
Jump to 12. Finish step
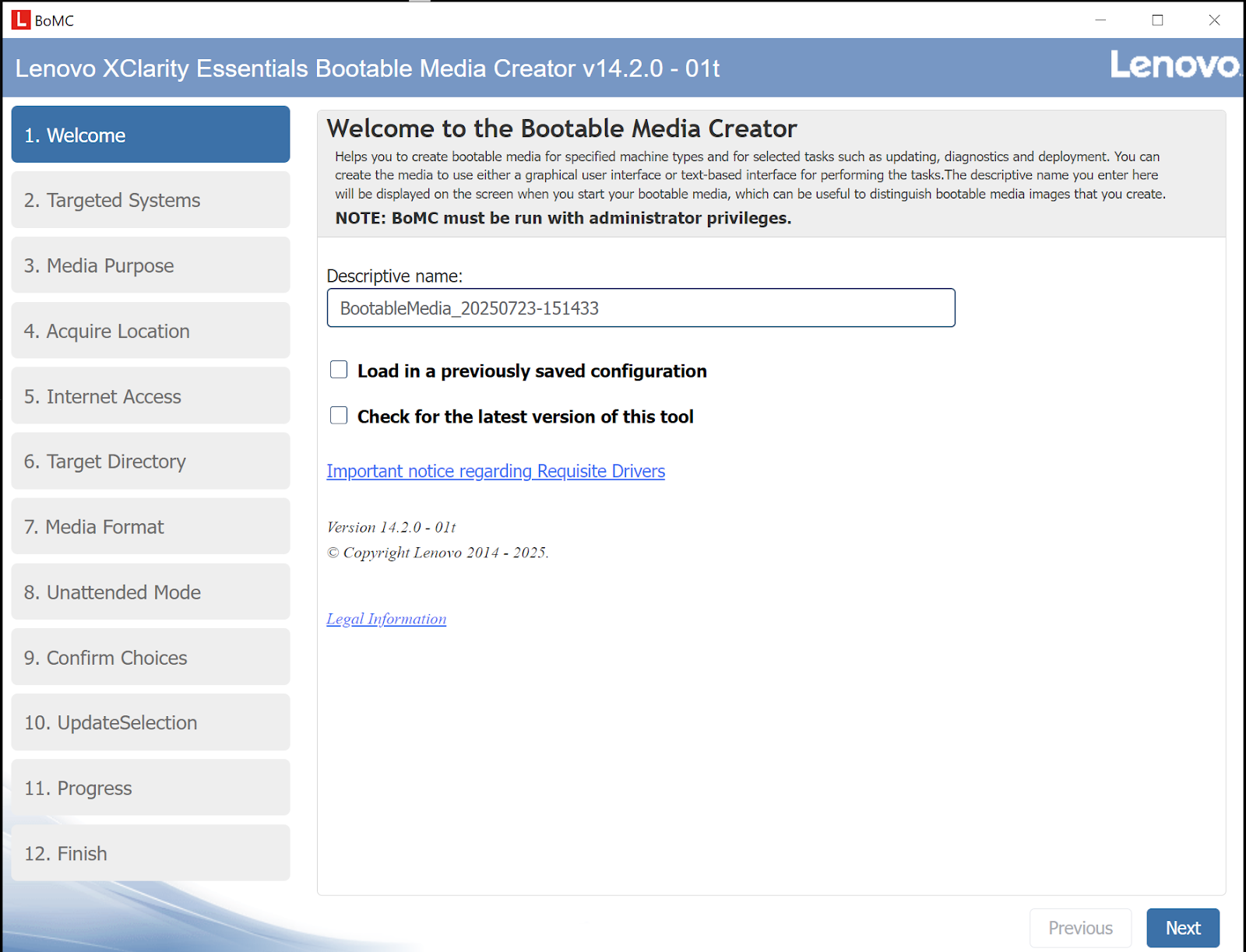150,853
